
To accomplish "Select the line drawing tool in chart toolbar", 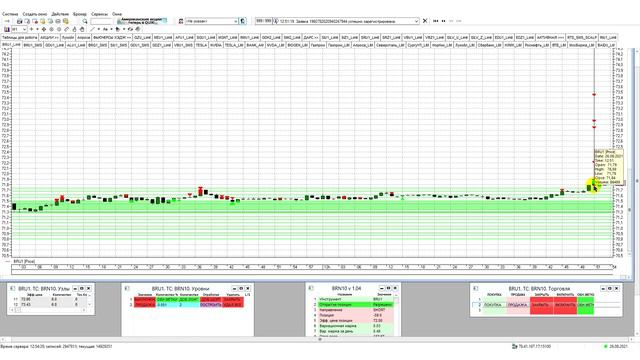I will coord(93,29).
